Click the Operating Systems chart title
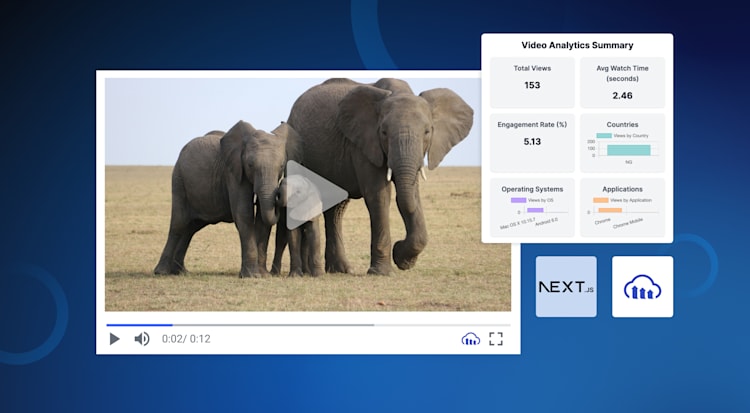Viewport: 750px width, 413px height. 532,189
